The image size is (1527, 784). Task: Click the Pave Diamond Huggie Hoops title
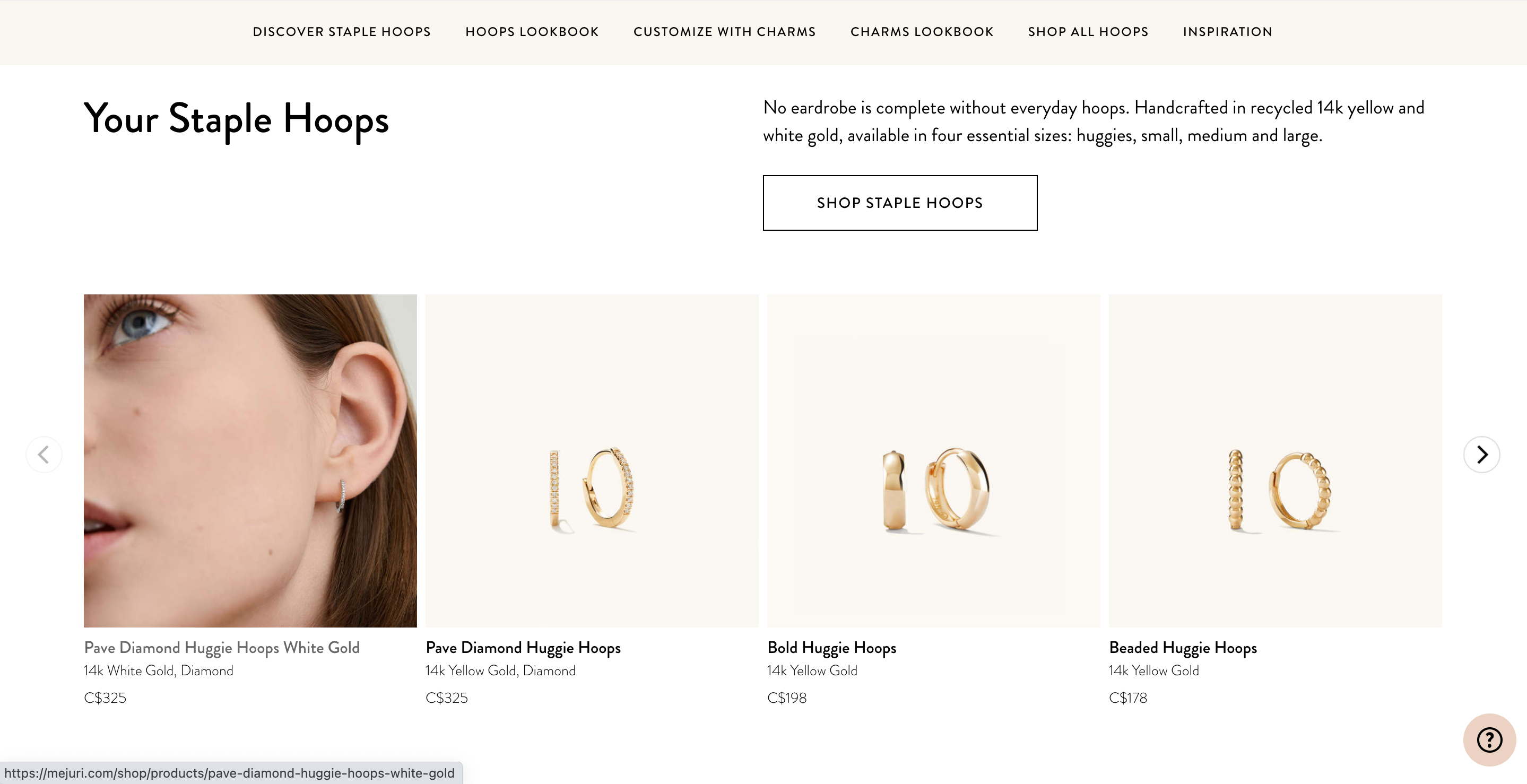[x=523, y=648]
